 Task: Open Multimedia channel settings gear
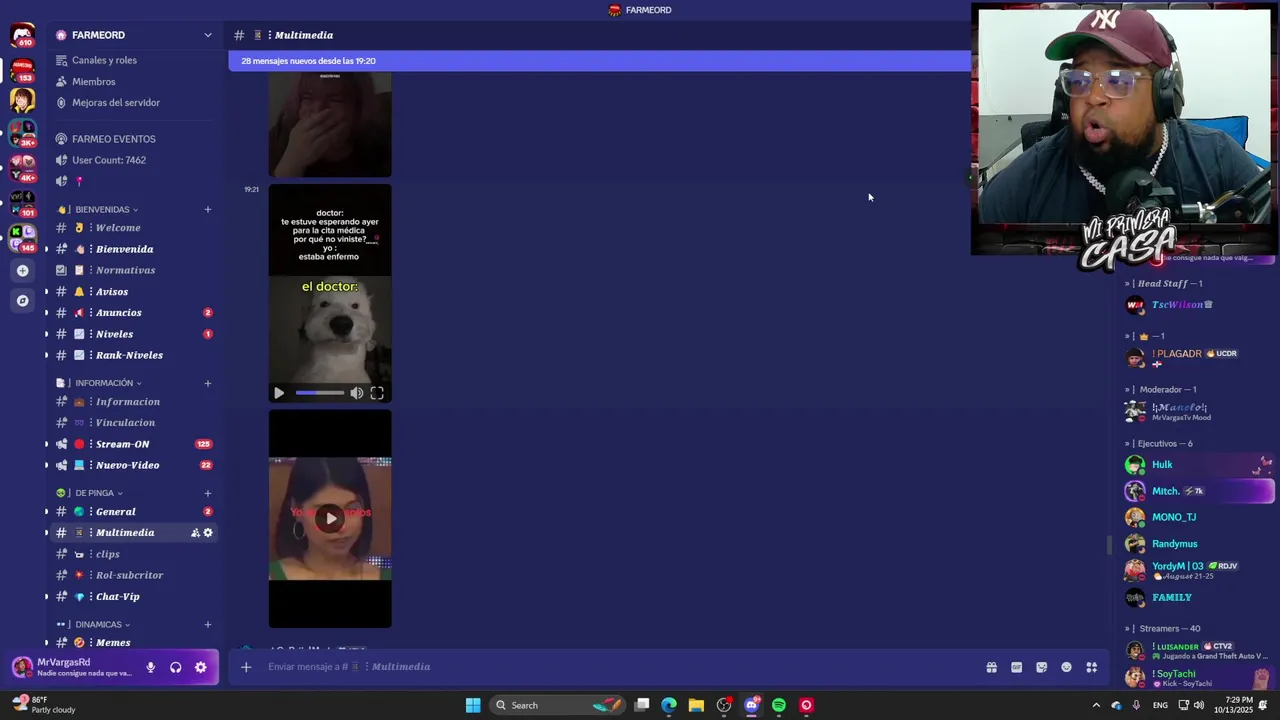coord(208,533)
